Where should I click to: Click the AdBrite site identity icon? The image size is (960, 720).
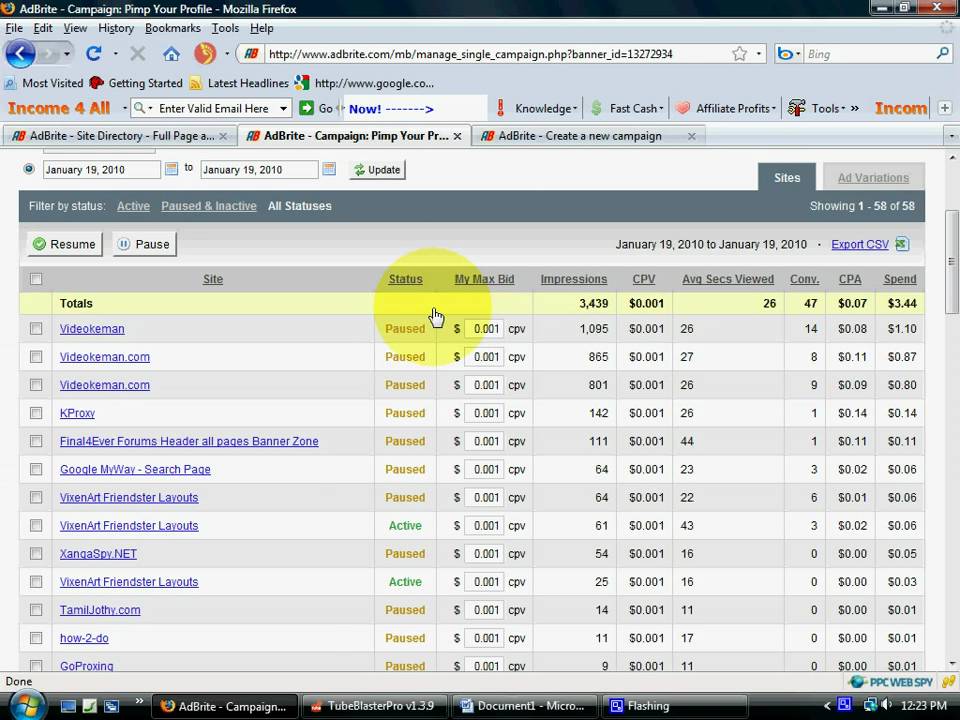(251, 54)
